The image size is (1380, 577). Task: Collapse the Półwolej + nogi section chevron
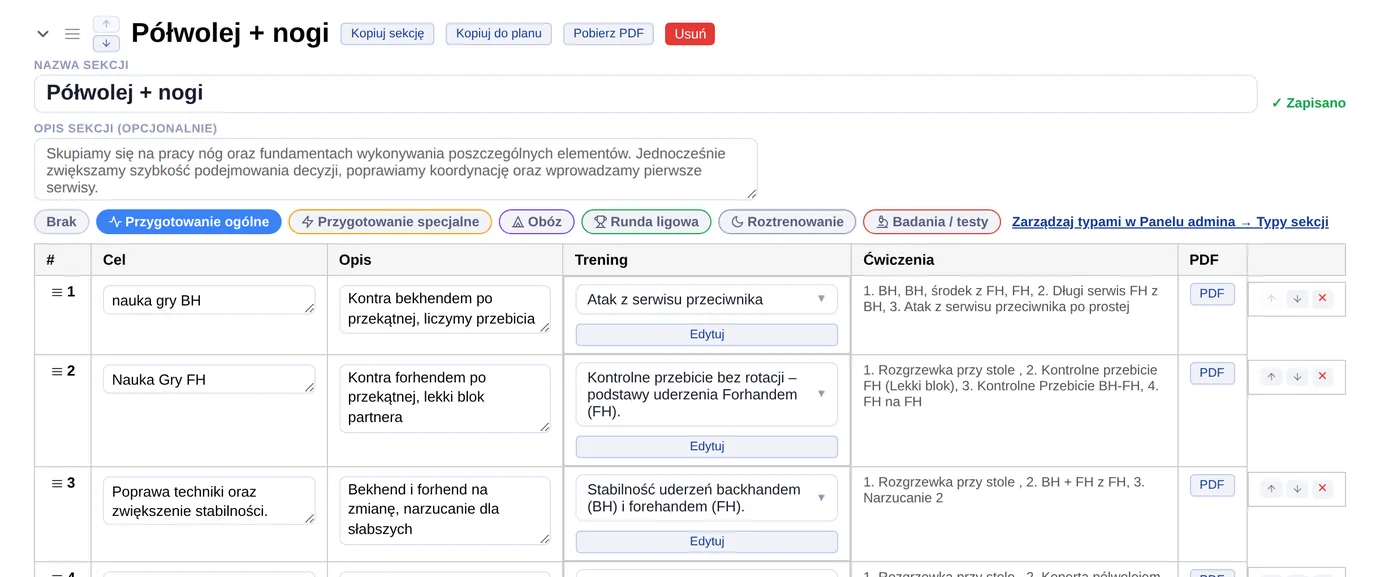click(43, 34)
